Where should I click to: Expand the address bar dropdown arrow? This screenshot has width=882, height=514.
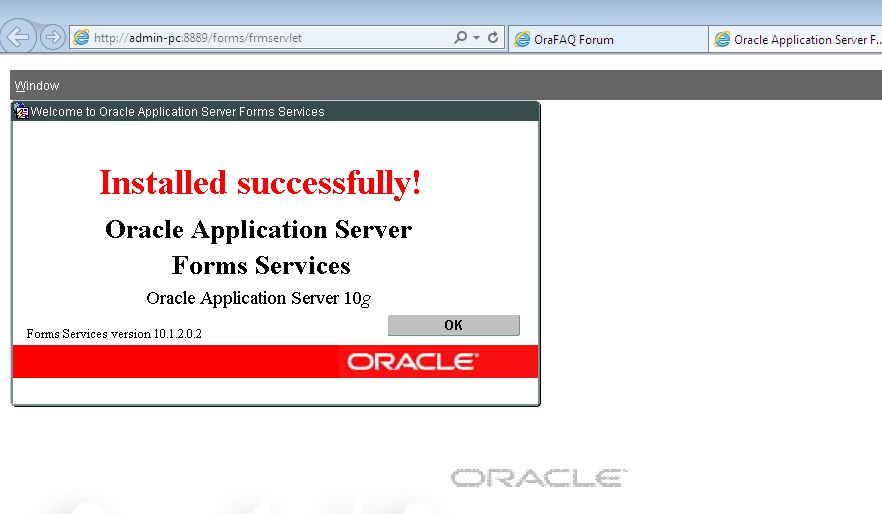pos(476,38)
